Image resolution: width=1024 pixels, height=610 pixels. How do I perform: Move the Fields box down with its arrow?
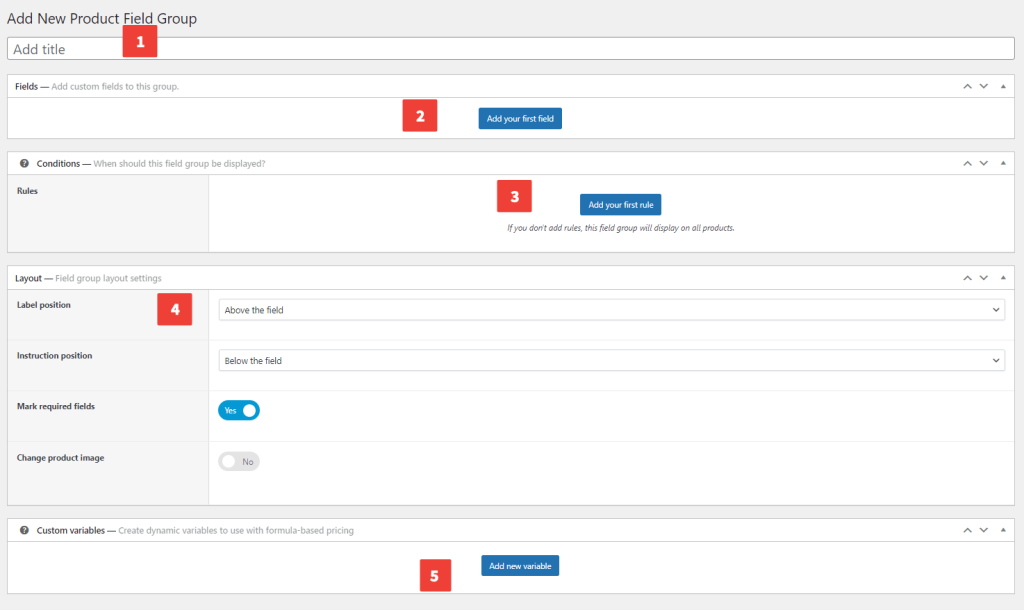pos(984,86)
